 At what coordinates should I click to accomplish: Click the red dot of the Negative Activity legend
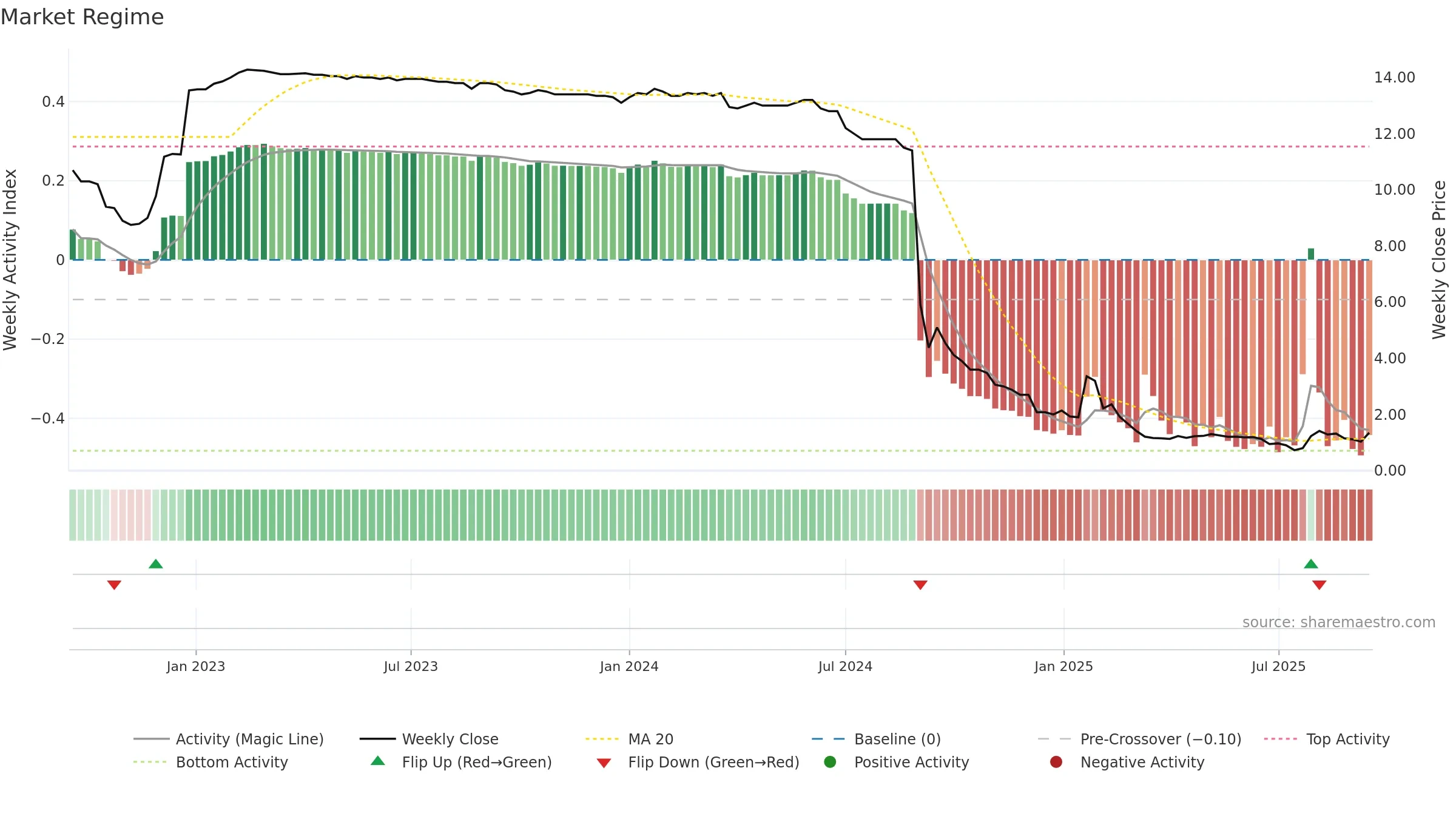(1056, 761)
